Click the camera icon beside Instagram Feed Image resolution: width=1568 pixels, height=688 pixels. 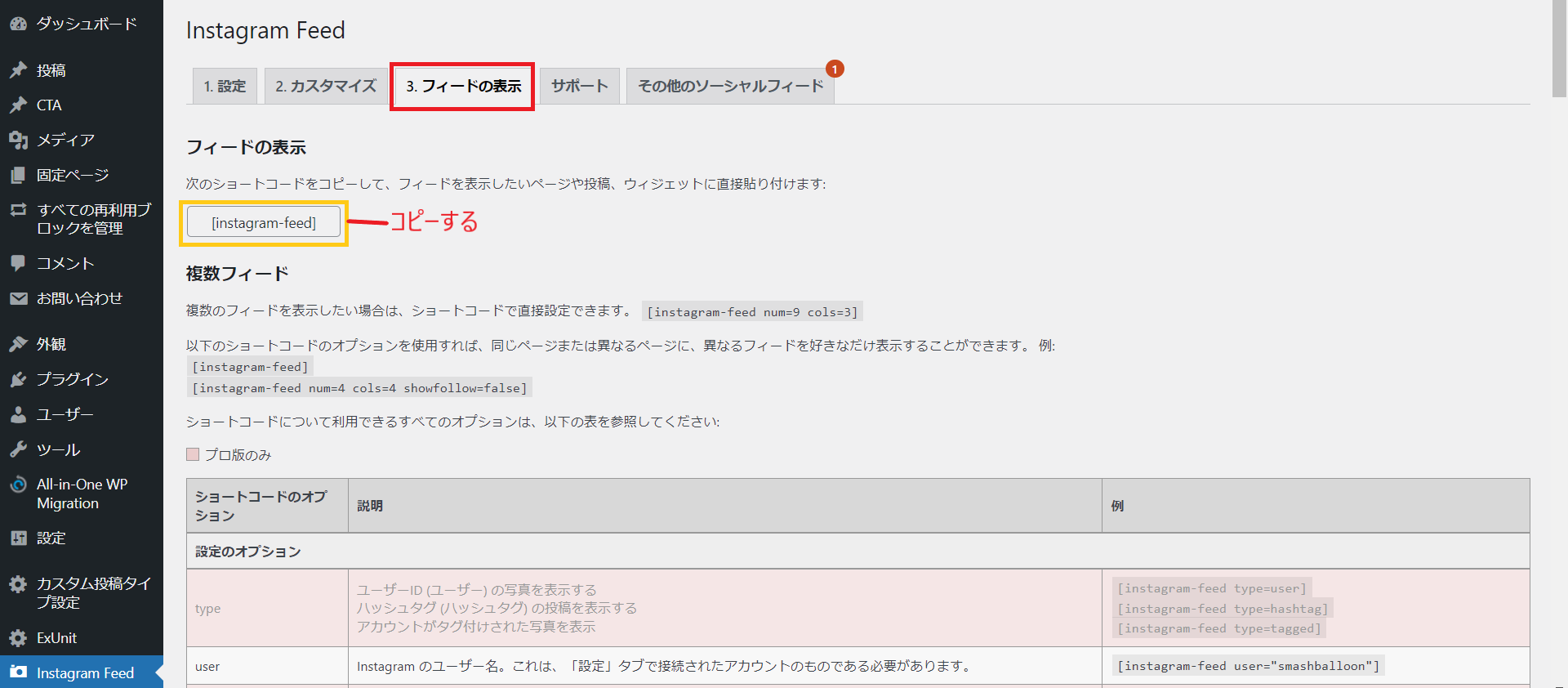[18, 672]
